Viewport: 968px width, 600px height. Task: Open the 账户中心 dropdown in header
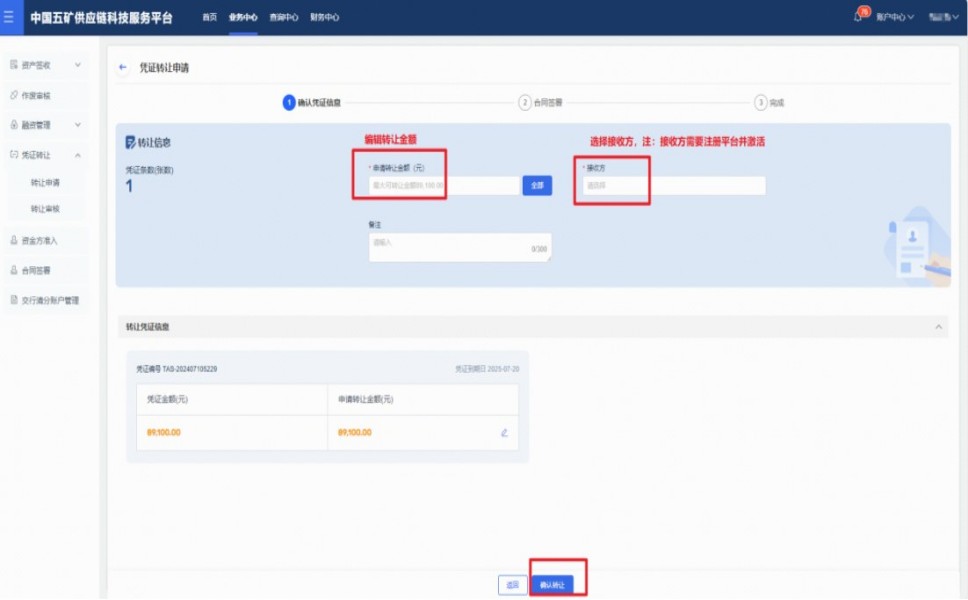[894, 17]
